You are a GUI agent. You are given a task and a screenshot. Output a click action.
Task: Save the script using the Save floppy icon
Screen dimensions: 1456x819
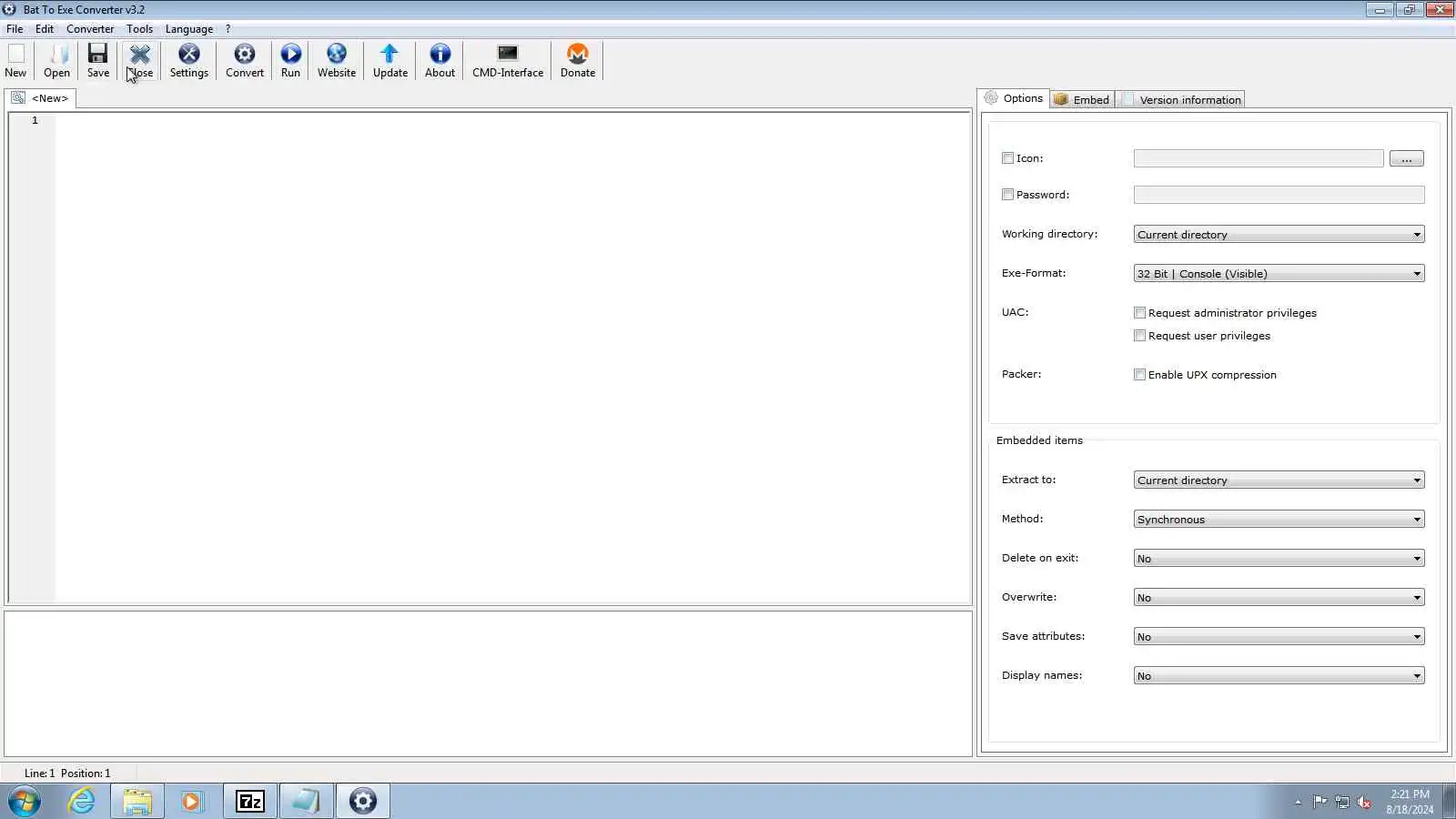pyautogui.click(x=98, y=61)
